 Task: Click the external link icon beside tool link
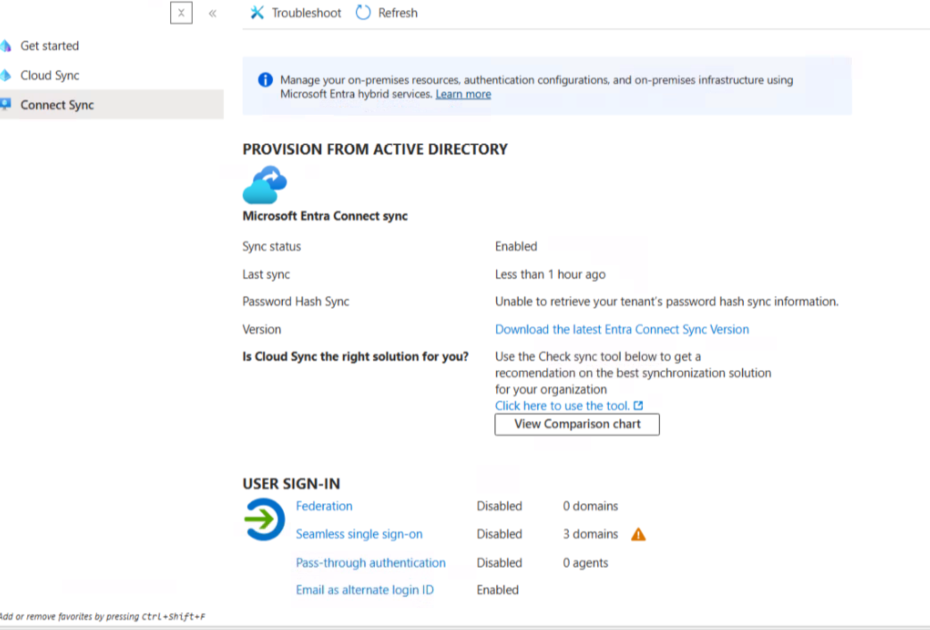pos(638,406)
